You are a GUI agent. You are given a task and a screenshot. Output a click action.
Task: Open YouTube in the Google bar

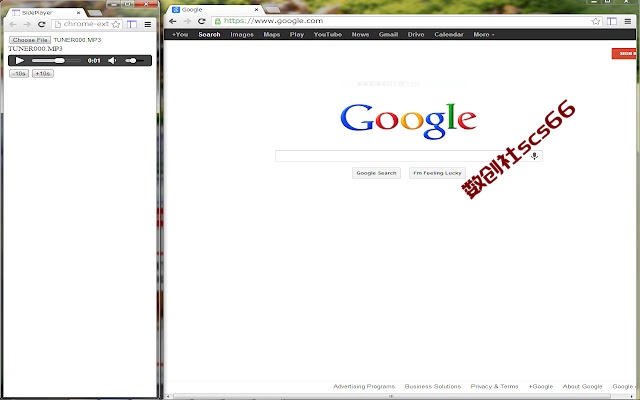point(328,35)
